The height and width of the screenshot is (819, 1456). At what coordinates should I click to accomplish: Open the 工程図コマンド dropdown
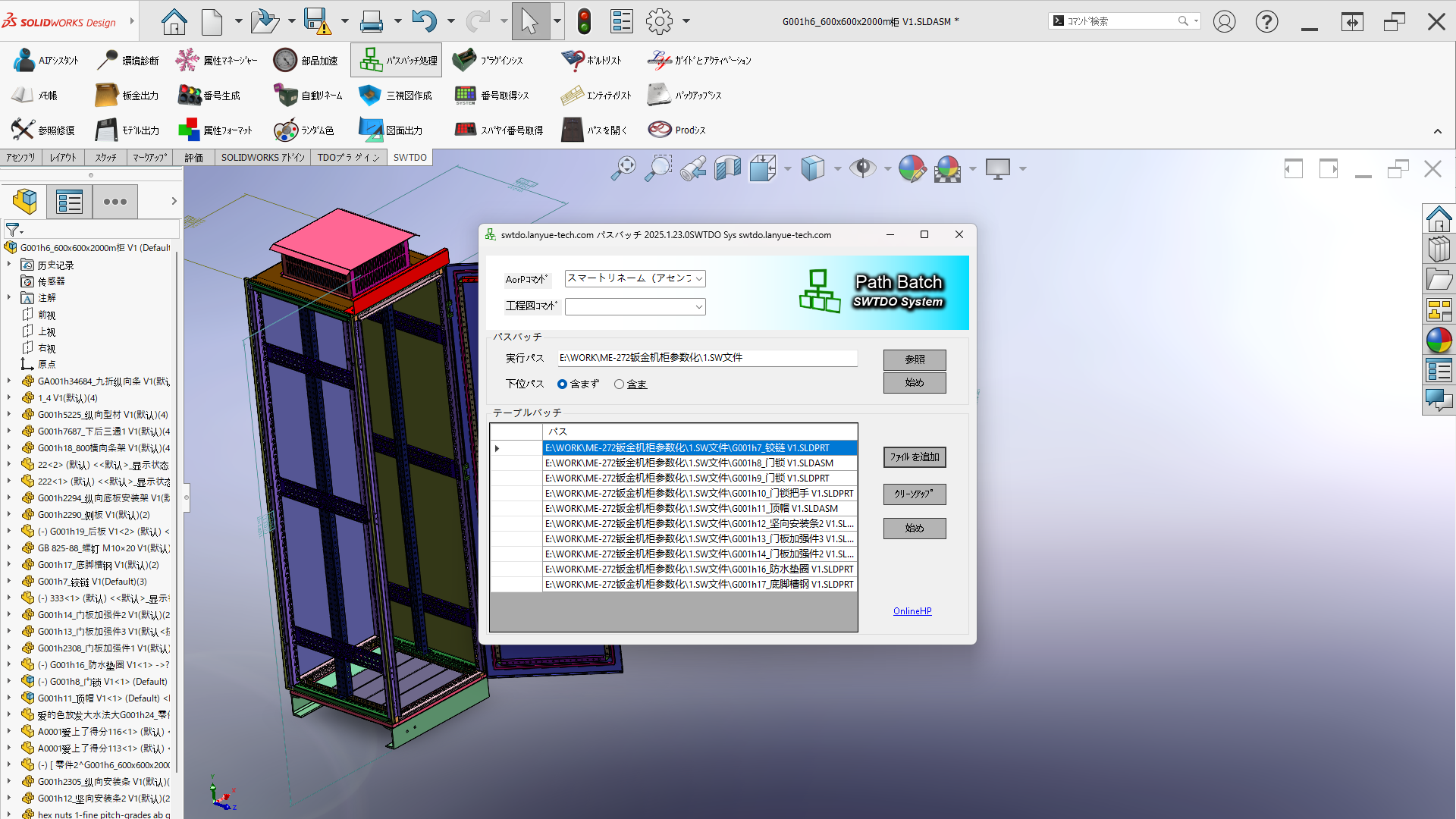point(698,306)
